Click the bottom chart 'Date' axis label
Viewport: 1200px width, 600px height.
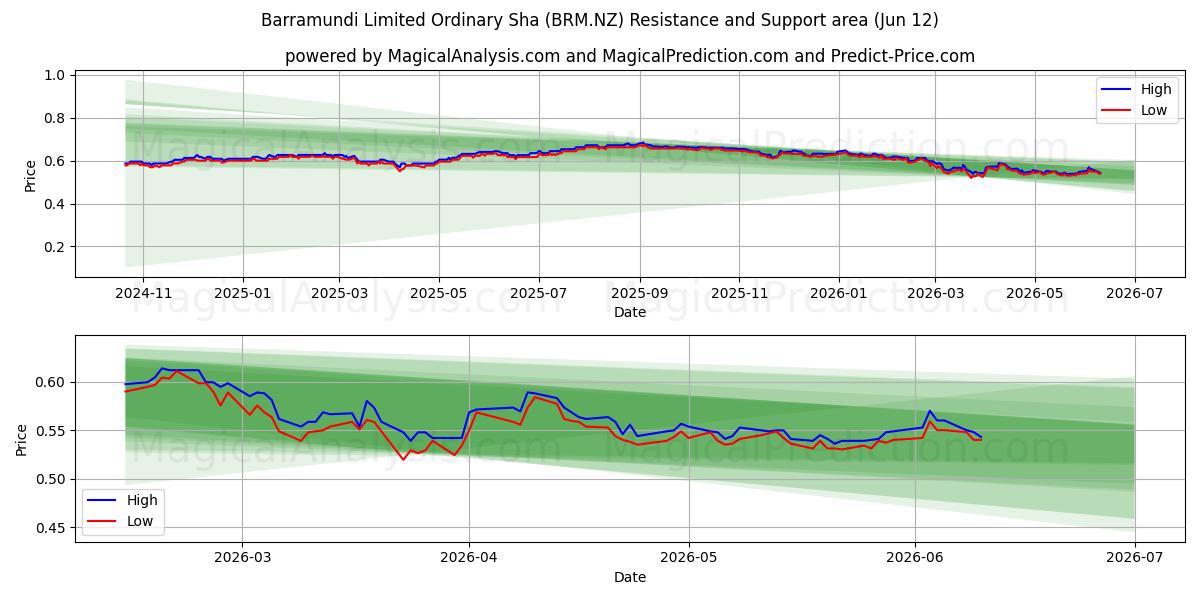coord(630,577)
